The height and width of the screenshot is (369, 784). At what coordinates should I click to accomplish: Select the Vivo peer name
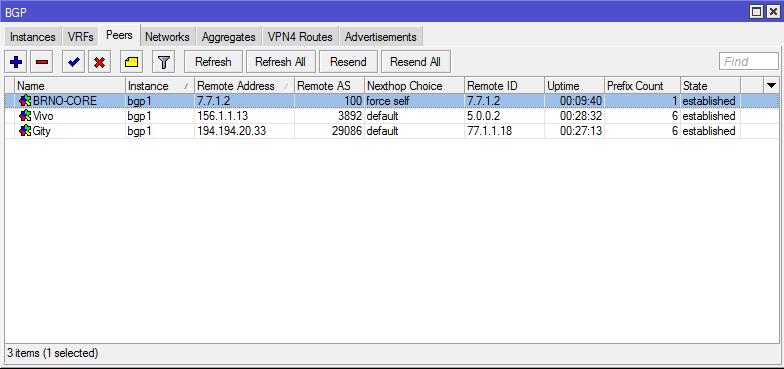43,116
